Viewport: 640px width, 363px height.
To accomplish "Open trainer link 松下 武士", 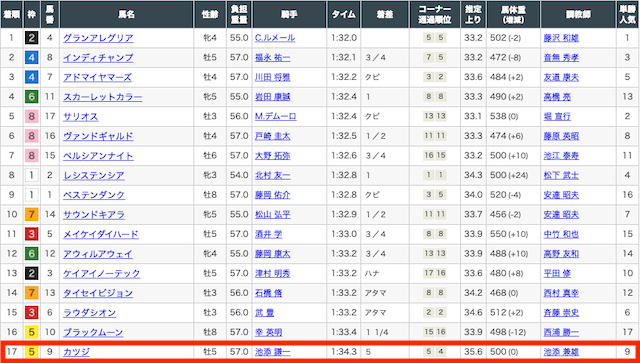I will point(561,175).
